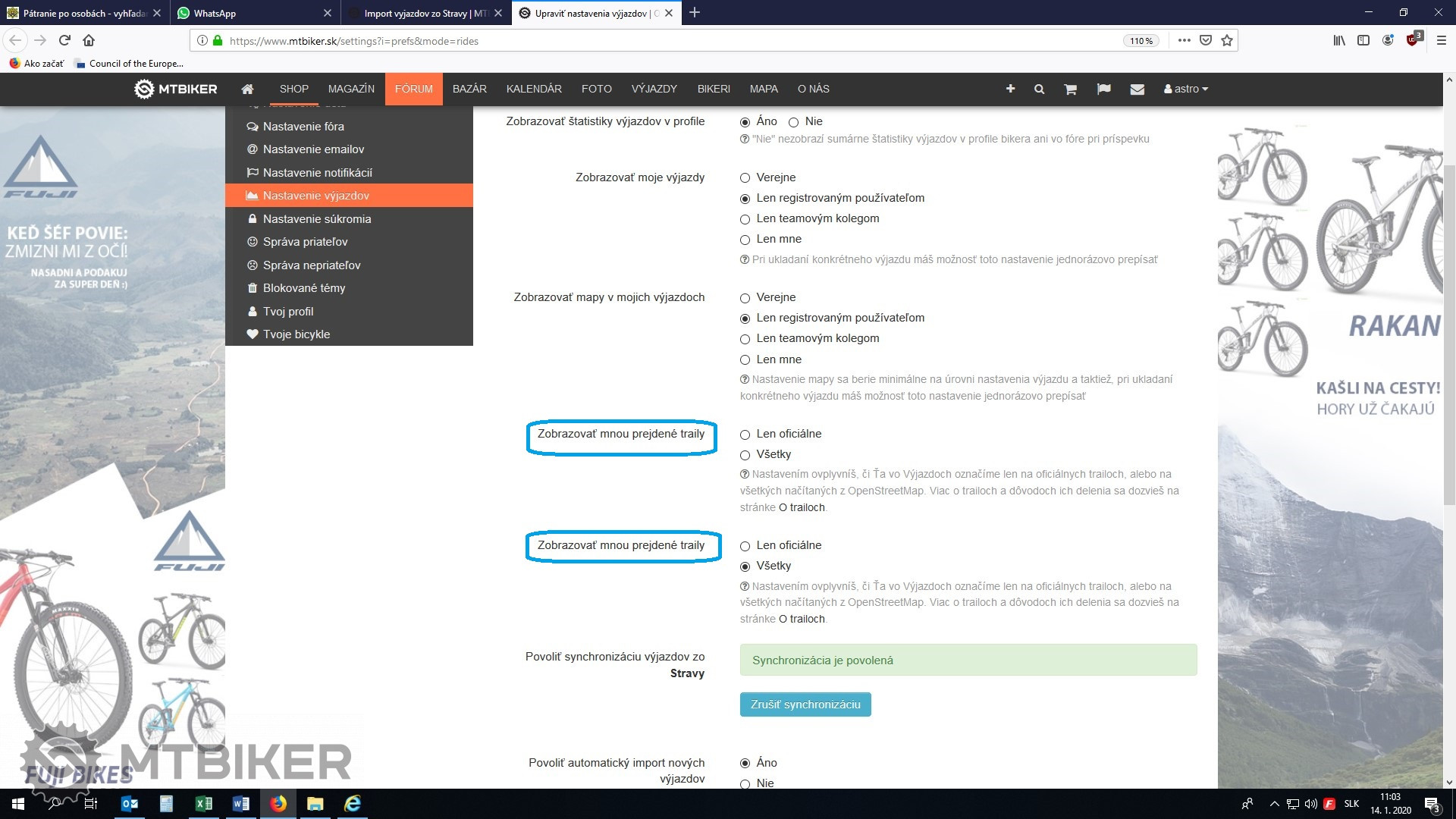
Task: Bookmark page with star icon
Action: [x=1227, y=41]
